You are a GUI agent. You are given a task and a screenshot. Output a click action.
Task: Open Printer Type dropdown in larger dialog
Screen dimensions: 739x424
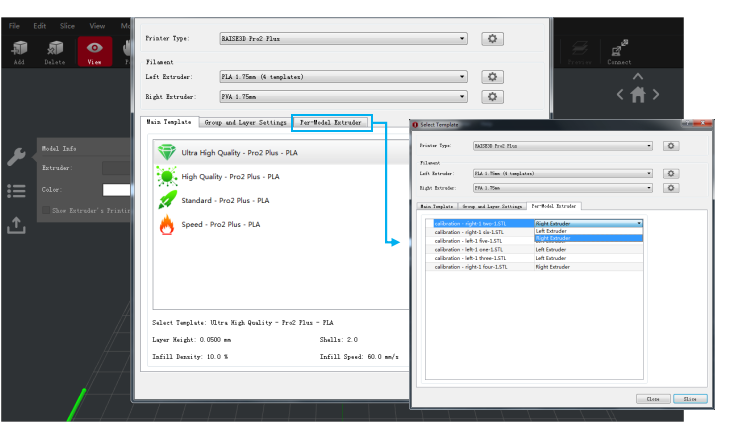point(344,39)
